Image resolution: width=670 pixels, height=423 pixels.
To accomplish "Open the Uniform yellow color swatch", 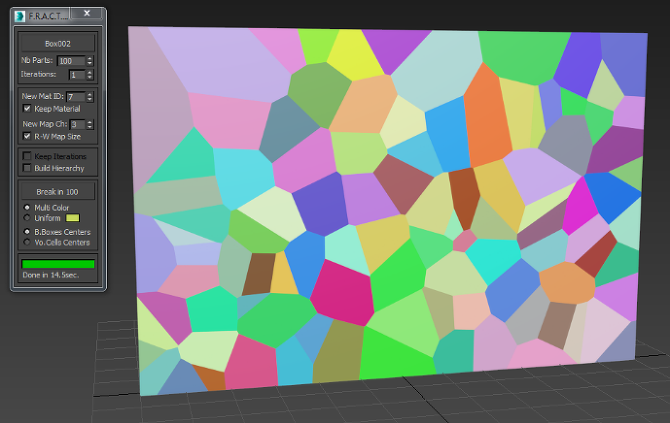I will tap(73, 218).
